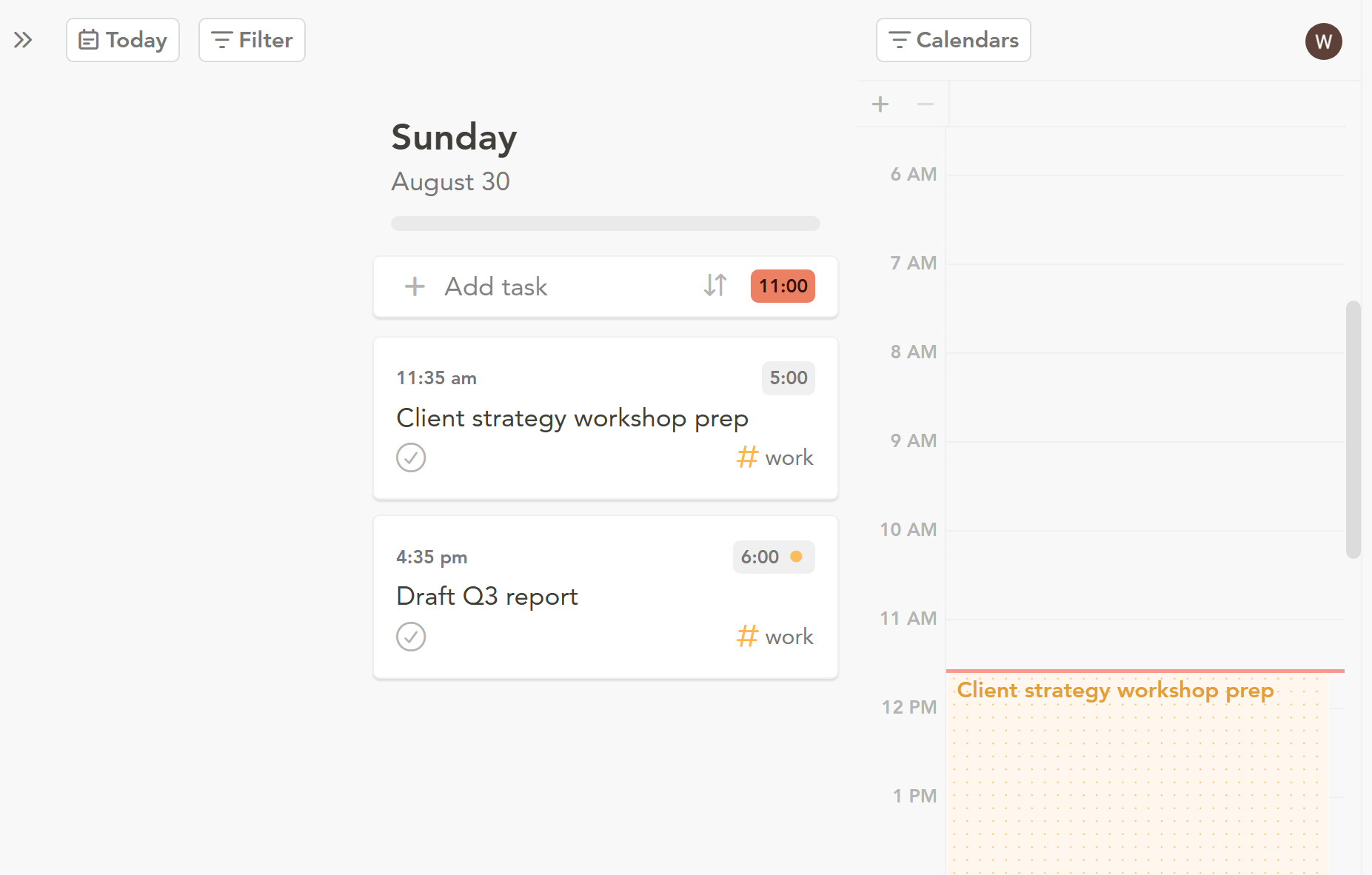1372x875 pixels.
Task: Click the #work channel tag on workshop prep task
Action: [x=775, y=457]
